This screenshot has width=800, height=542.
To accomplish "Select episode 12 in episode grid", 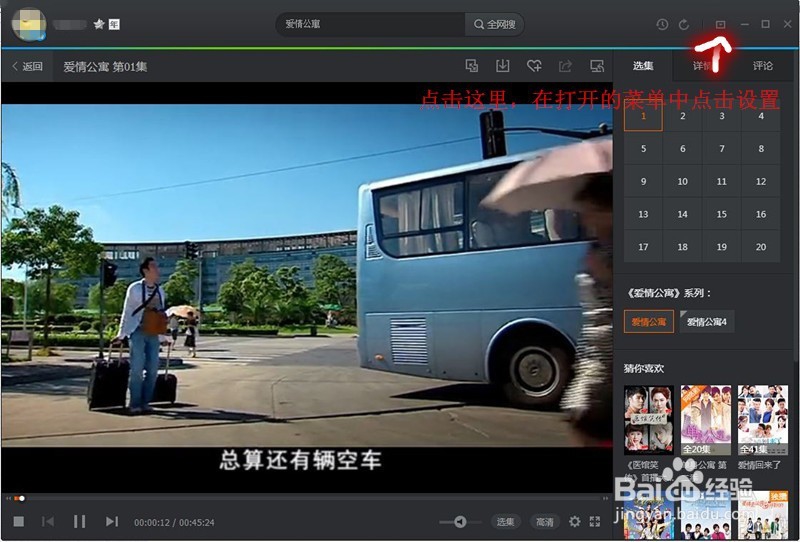I will 761,181.
